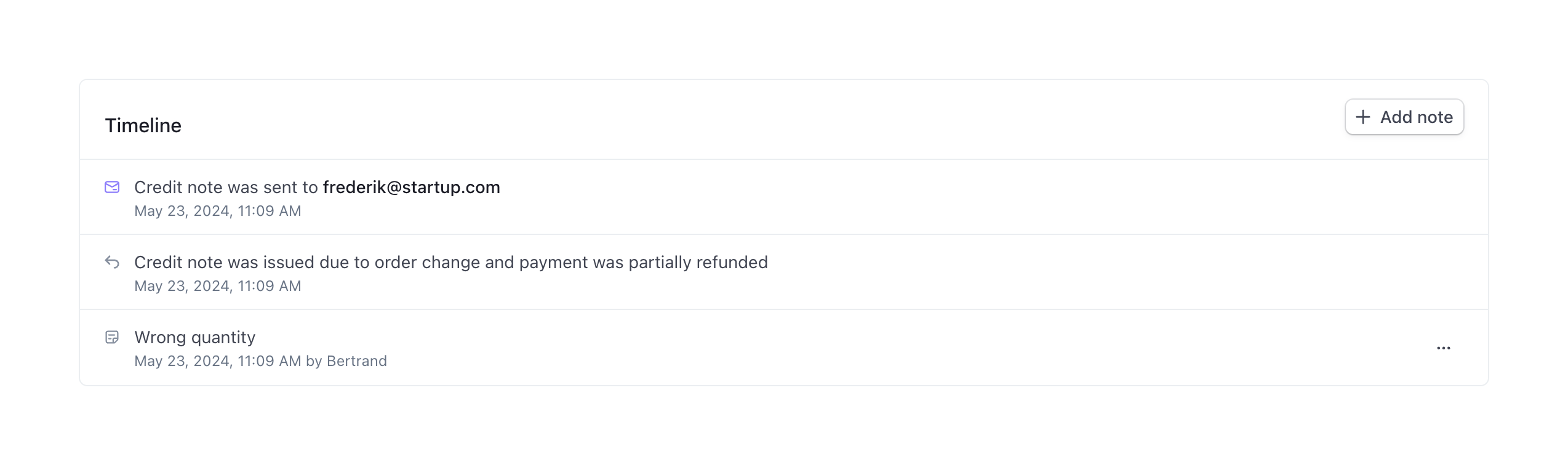The width and height of the screenshot is (1568, 465).
Task: Click the plus icon beside Add note
Action: (1363, 117)
